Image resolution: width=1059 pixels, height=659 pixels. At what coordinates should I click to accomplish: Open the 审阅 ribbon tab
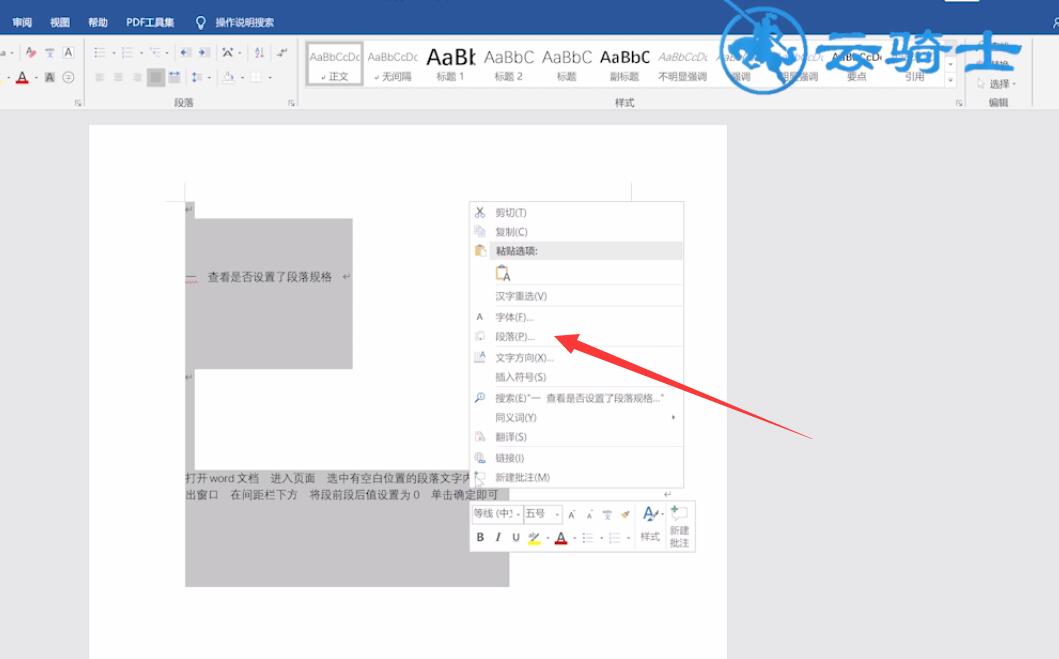coord(22,22)
